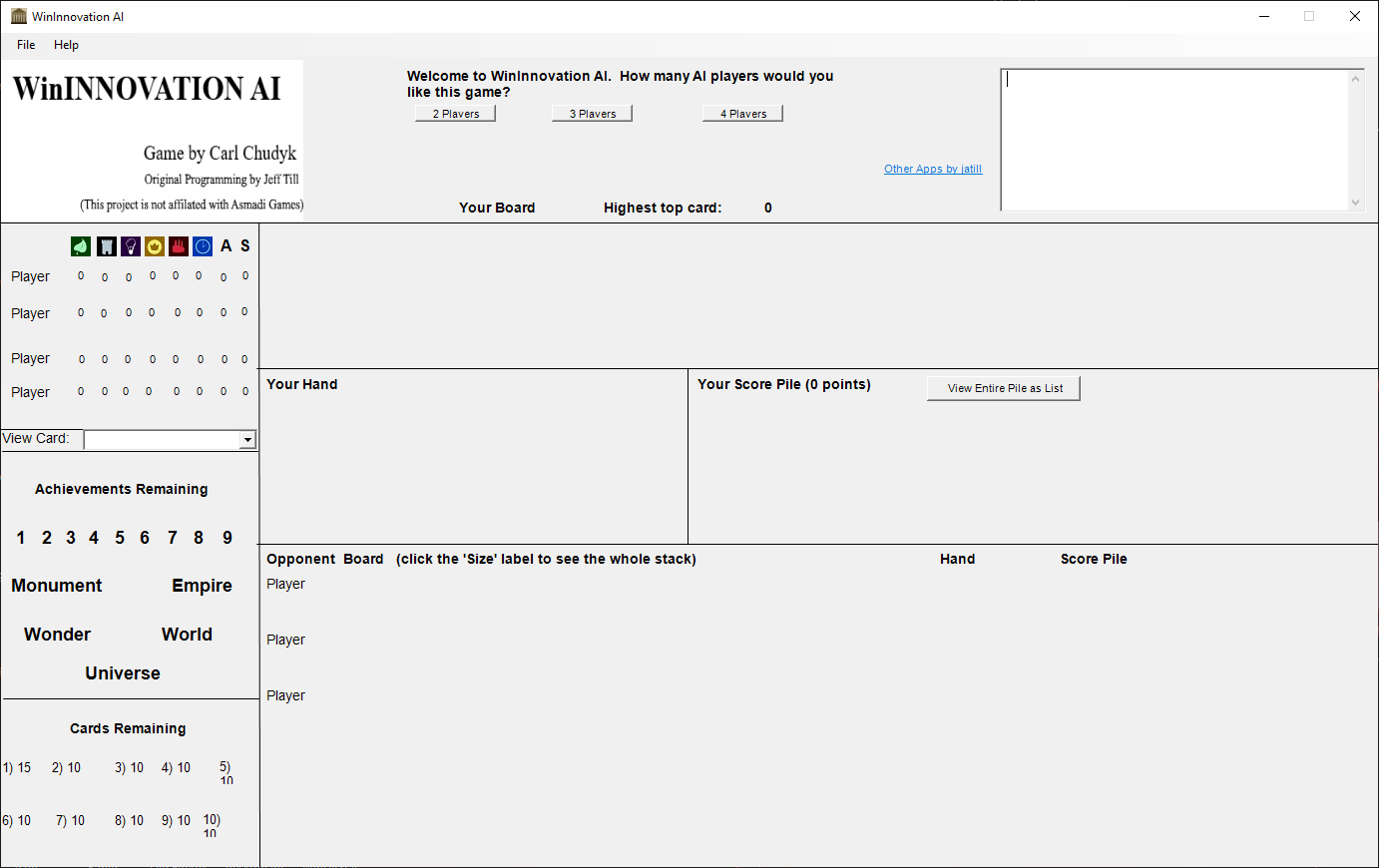Click the yellow crown resource icon
Screen dimensions: 1379x868
(155, 246)
